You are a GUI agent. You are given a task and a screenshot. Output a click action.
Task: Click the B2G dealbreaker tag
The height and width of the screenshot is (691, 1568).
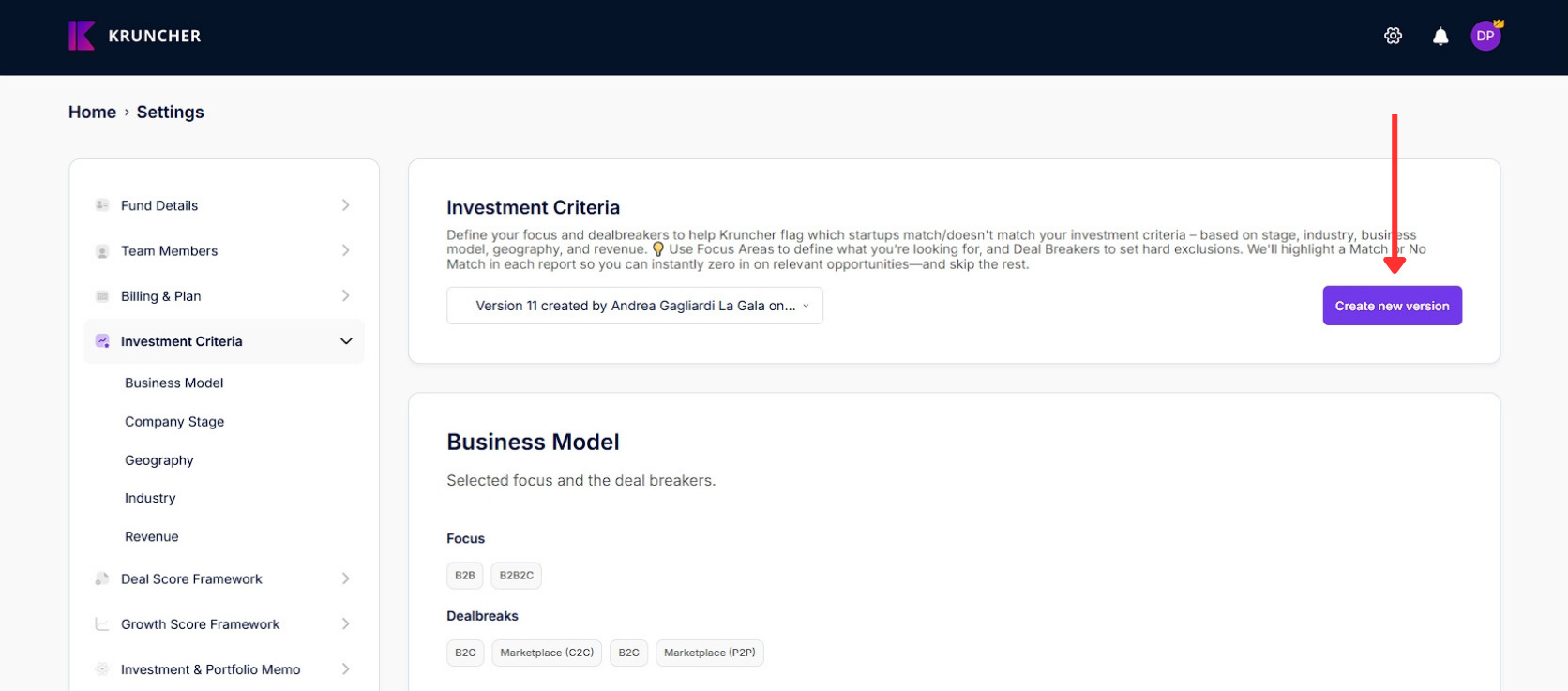point(629,653)
